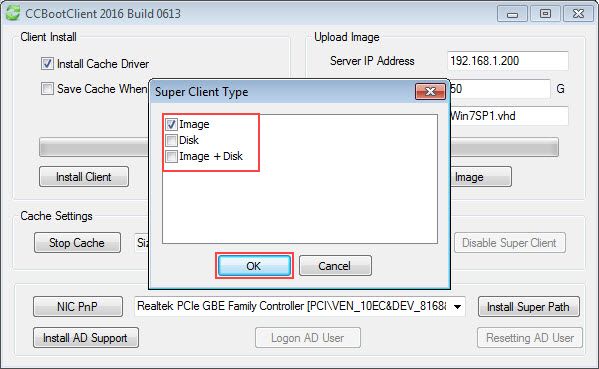The height and width of the screenshot is (369, 599).
Task: Enable the Image + Disk checkbox
Action: (171, 156)
